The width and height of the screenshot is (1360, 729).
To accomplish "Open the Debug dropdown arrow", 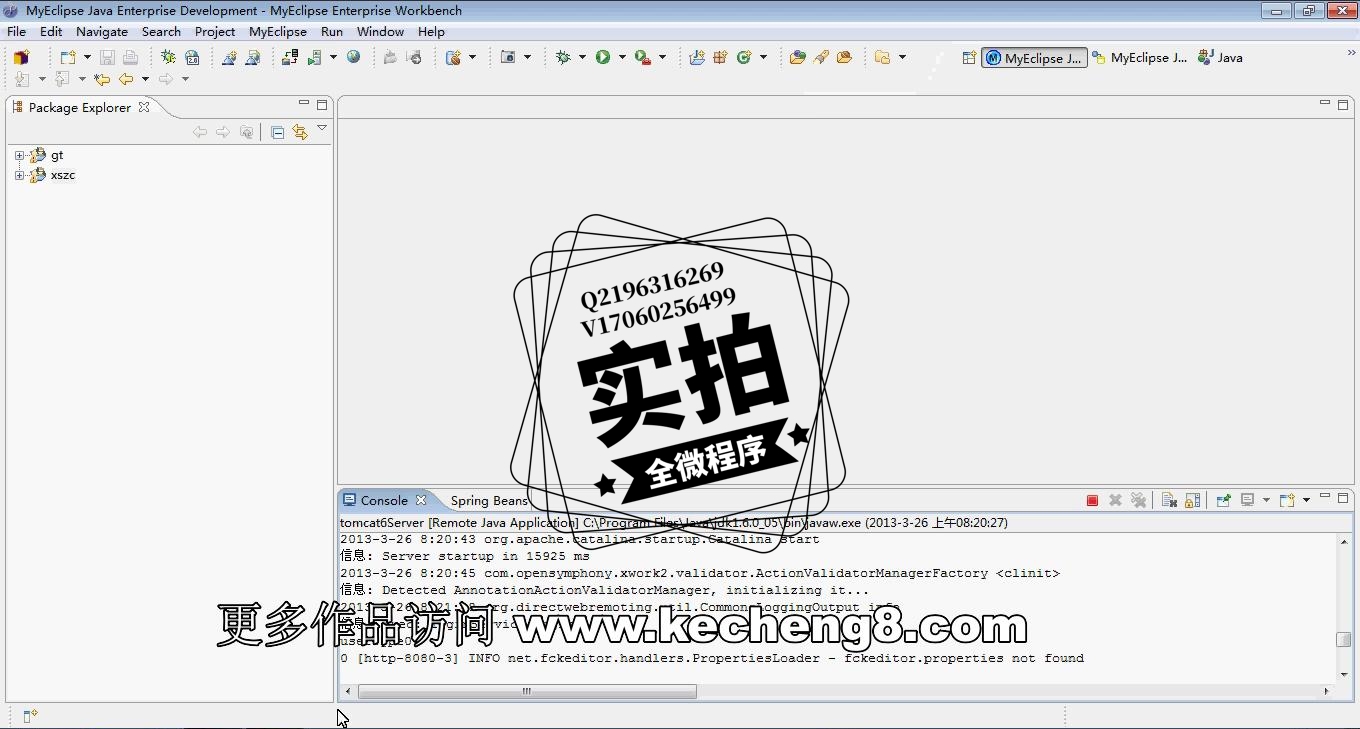I will click(x=582, y=57).
